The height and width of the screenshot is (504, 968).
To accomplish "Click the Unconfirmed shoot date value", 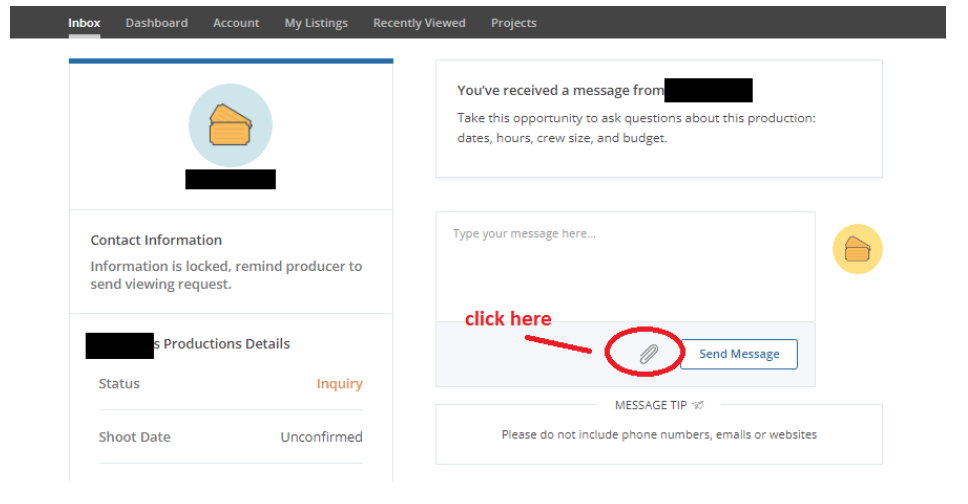I will [x=322, y=437].
